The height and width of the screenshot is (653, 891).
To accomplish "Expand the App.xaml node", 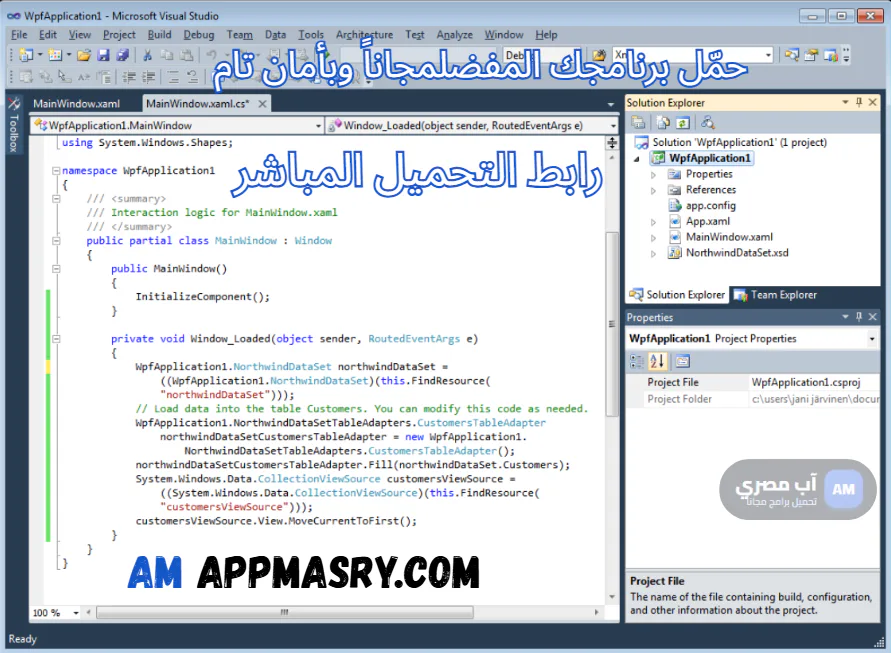I will [653, 222].
